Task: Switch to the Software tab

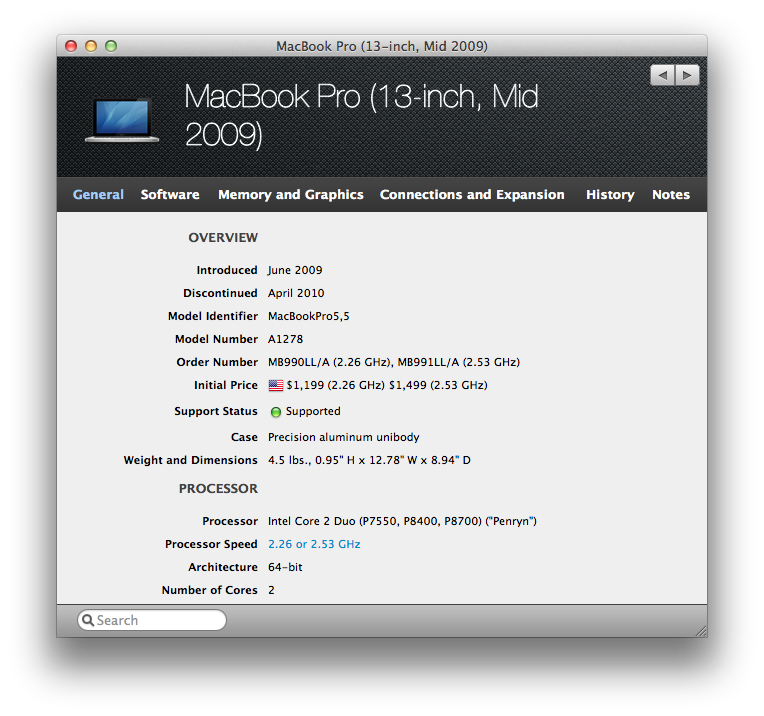Action: 170,194
